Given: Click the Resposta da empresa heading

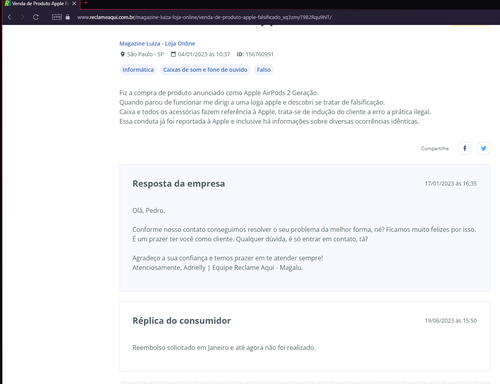Looking at the screenshot, I should [179, 184].
